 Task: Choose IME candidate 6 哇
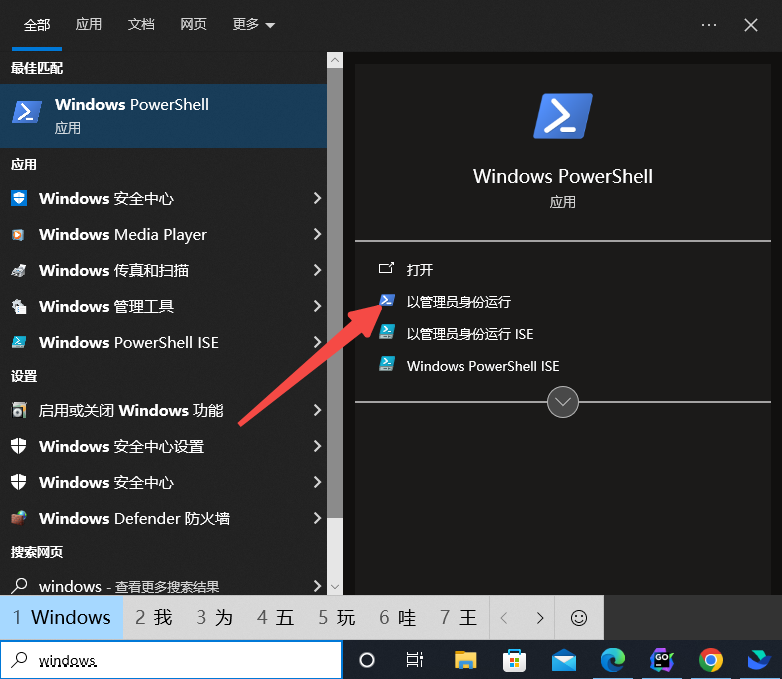coord(397,618)
